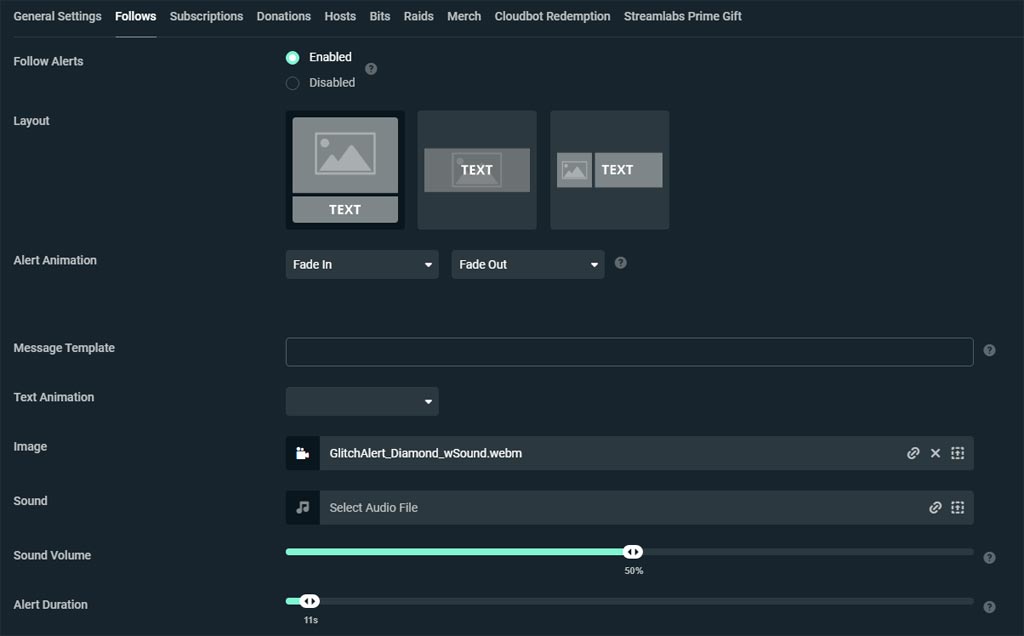Open media gallery grid icon in Image row

(957, 453)
